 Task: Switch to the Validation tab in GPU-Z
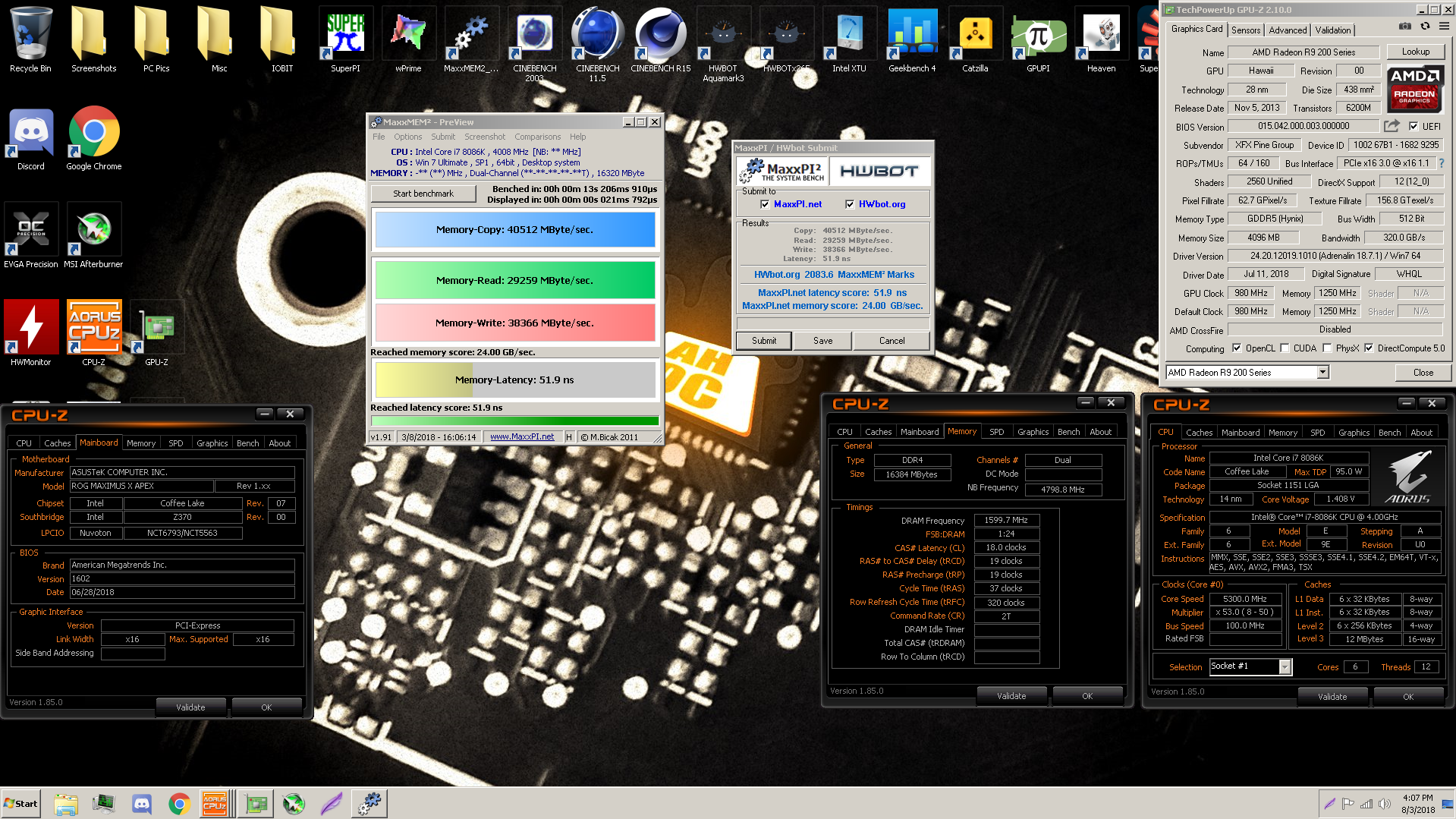coord(1333,30)
